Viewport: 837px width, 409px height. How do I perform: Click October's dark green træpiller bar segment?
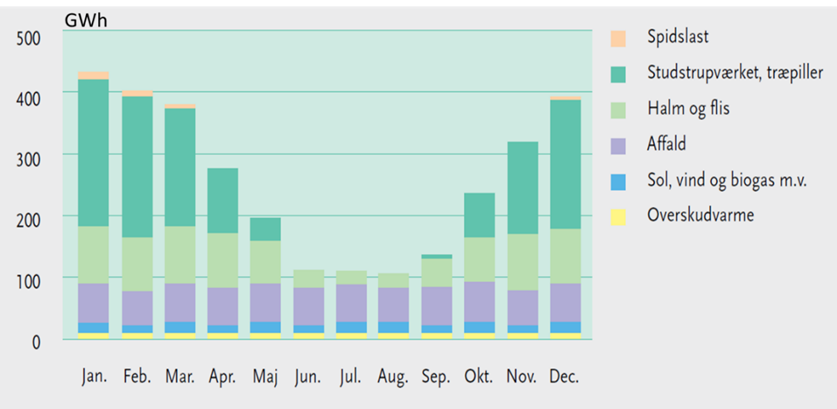[x=479, y=215]
